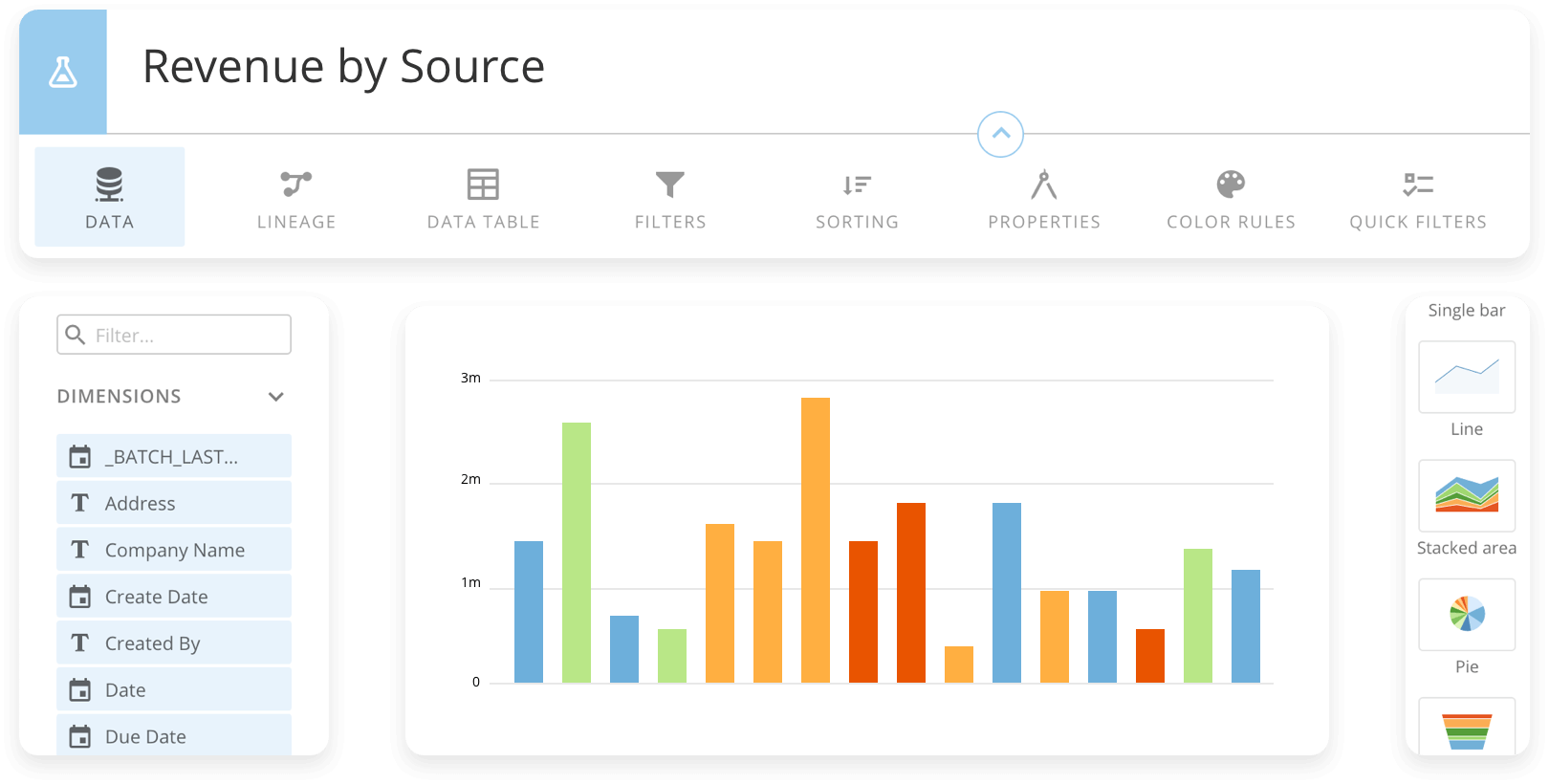Collapse the Dimensions section chevron
This screenshot has width=1549, height=784.
pos(276,397)
